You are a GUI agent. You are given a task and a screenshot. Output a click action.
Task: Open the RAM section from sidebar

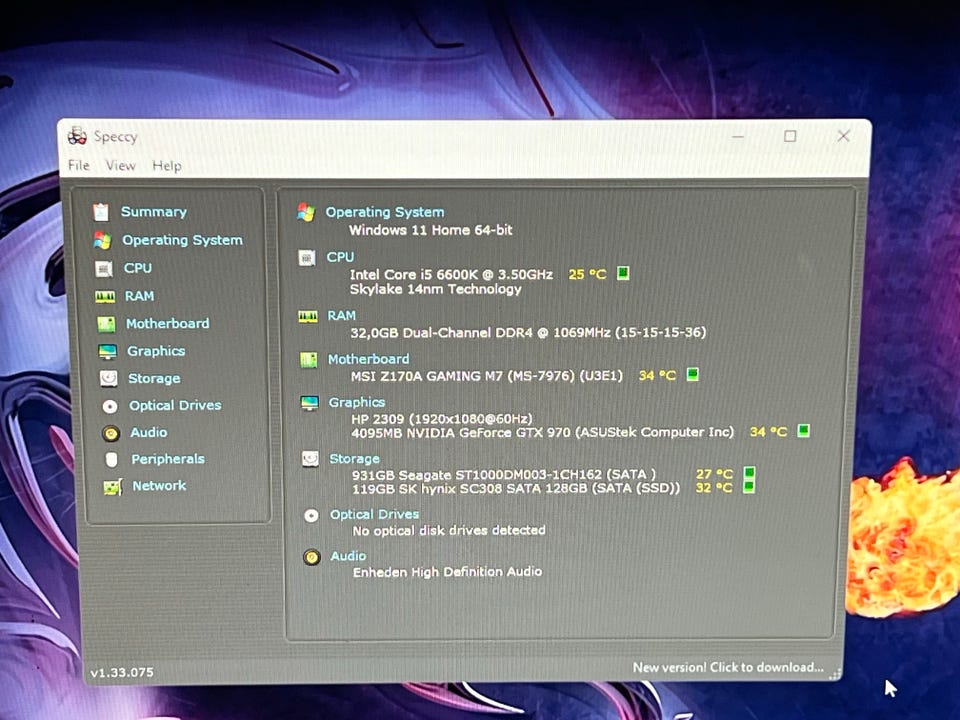140,296
